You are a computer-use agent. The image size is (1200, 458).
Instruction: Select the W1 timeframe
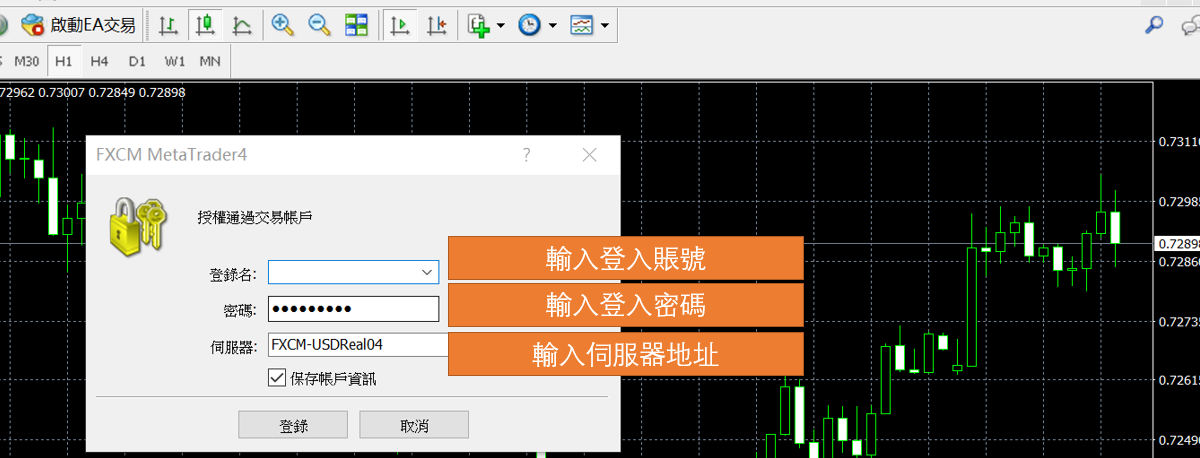click(175, 61)
